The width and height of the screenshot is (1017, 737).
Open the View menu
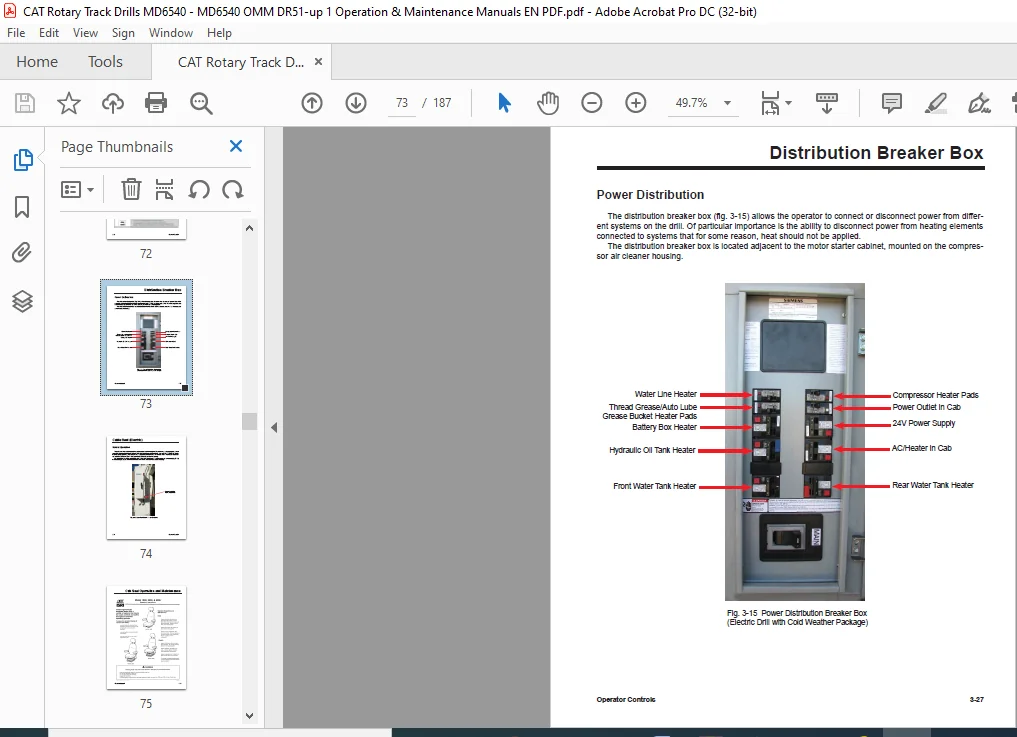tap(85, 32)
